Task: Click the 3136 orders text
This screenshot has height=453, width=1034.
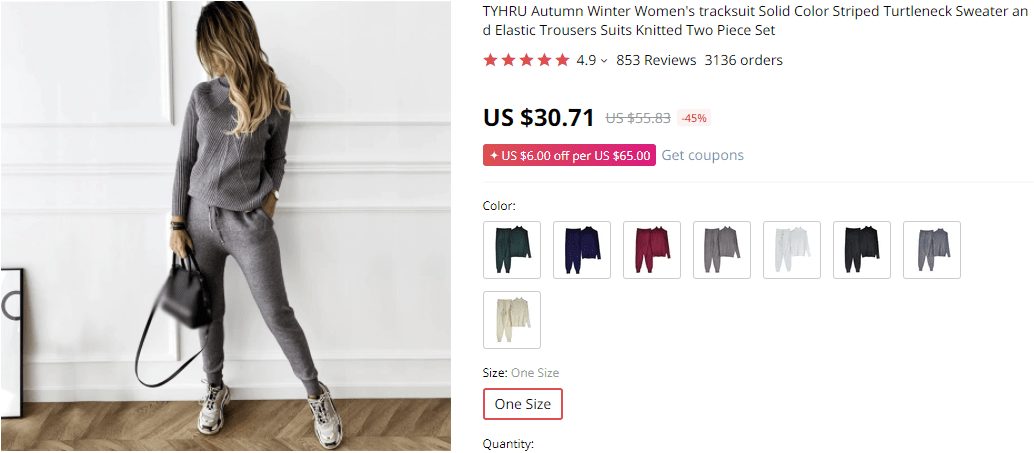Action: (x=743, y=60)
